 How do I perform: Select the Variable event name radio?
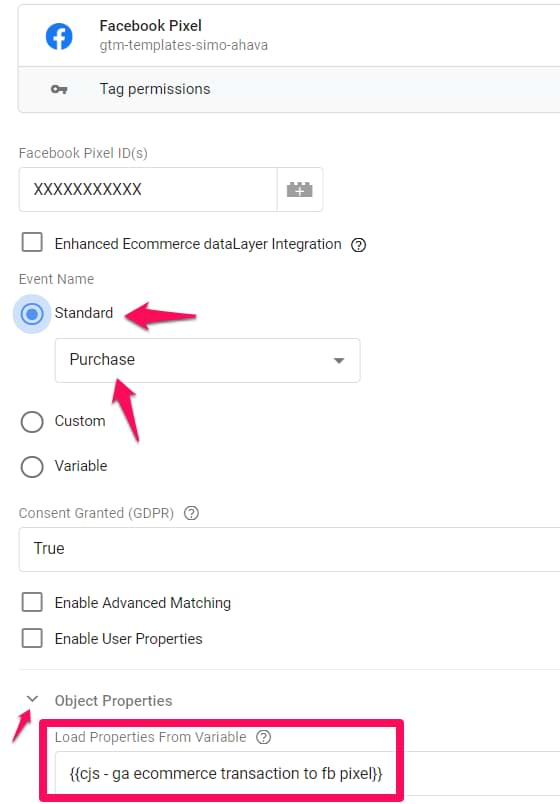pyautogui.click(x=32, y=467)
